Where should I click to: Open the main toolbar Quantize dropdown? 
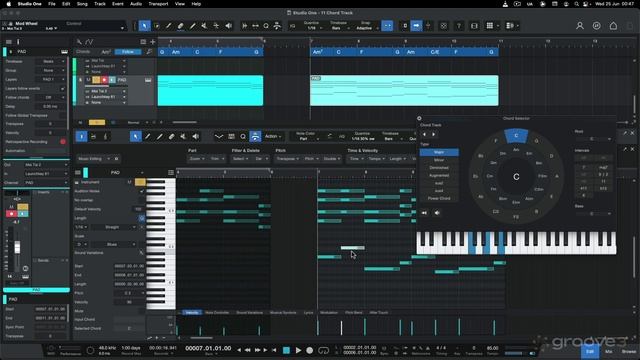(312, 26)
